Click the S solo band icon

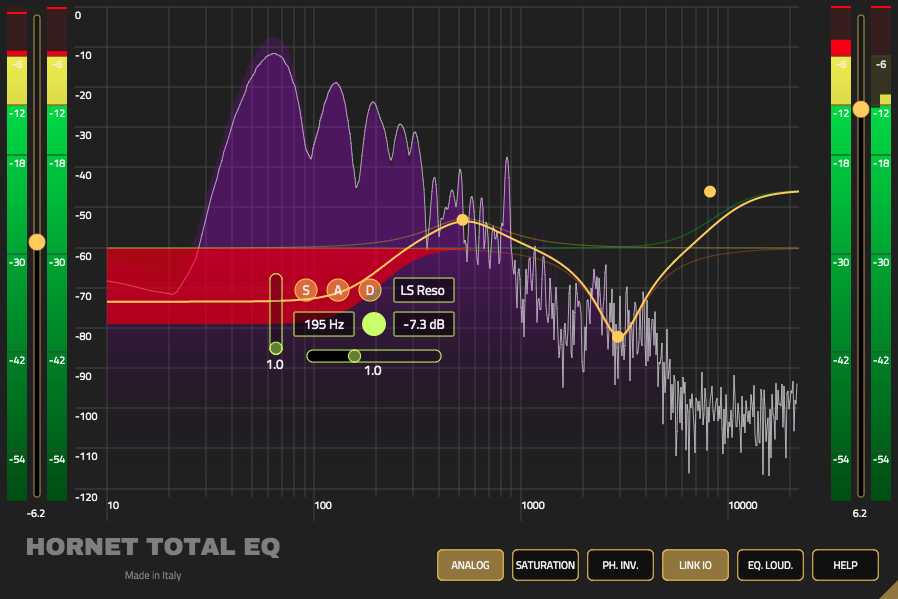(x=306, y=290)
